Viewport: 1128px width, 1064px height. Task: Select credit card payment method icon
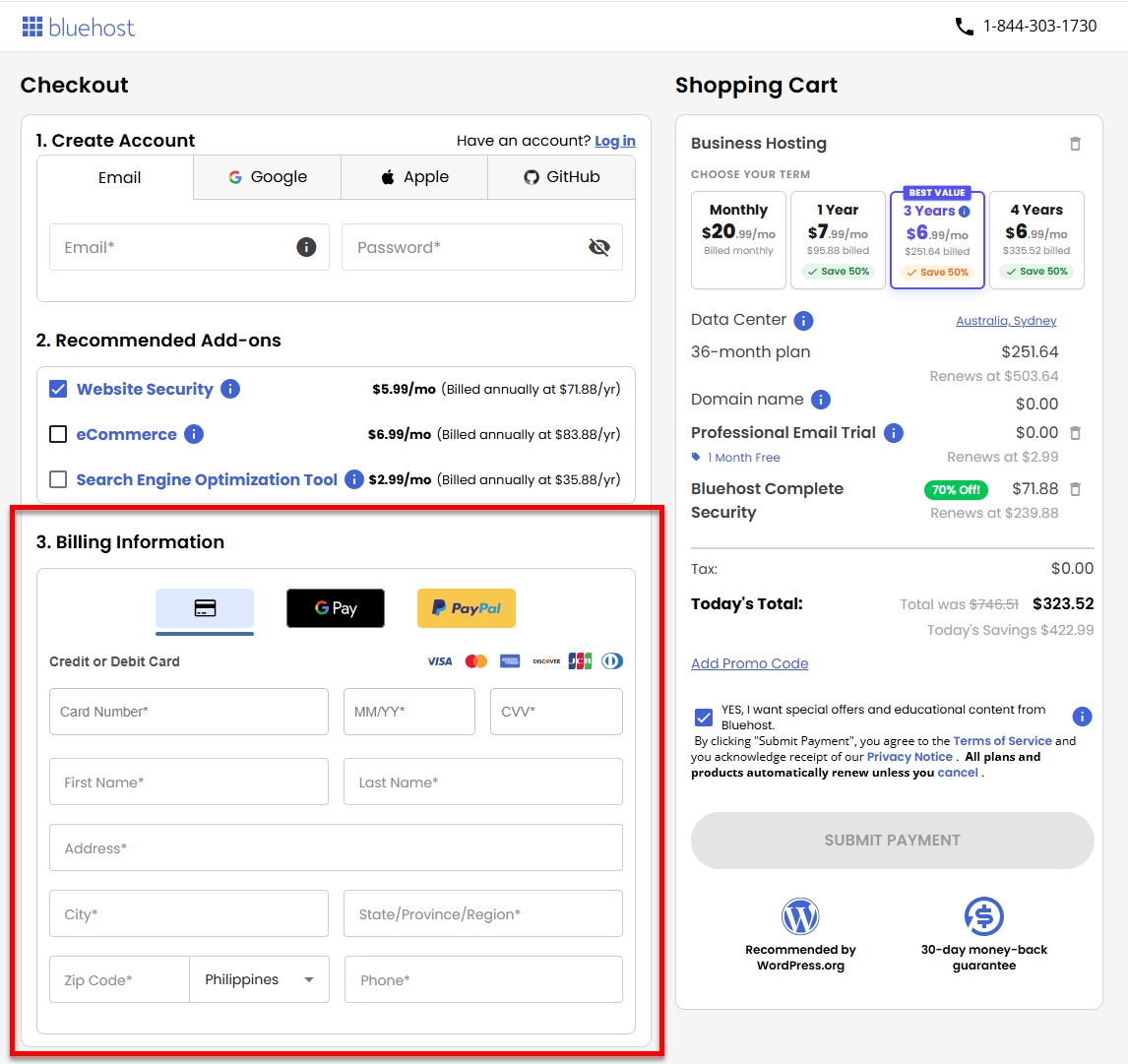205,608
